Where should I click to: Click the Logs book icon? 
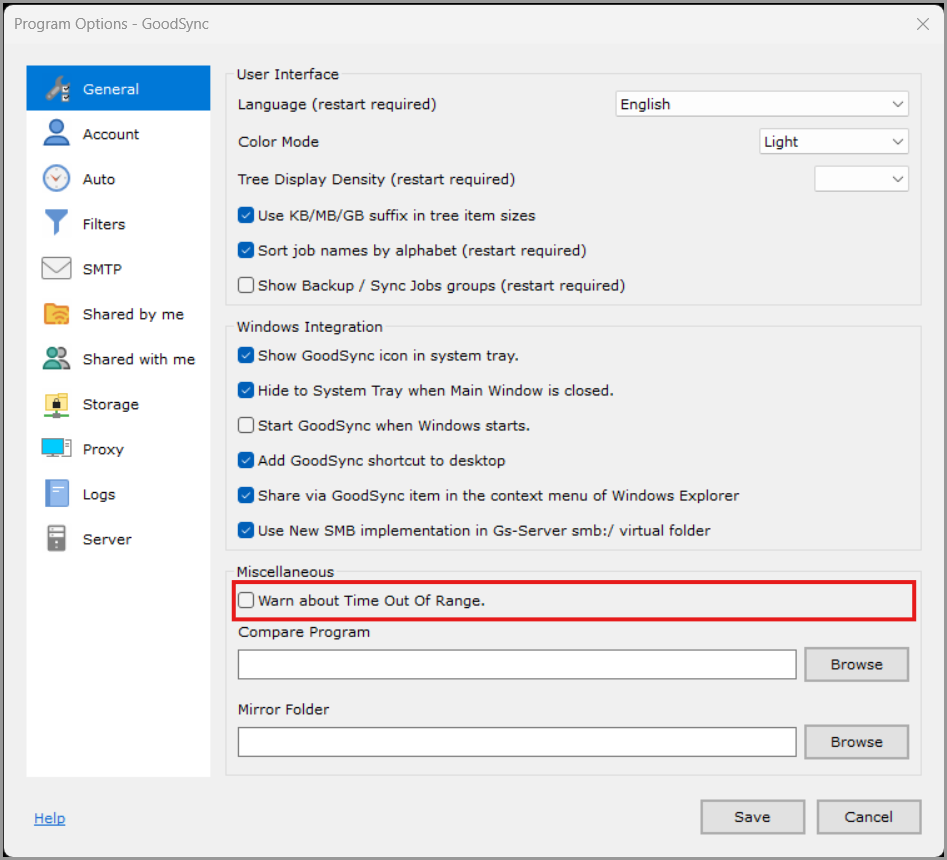click(57, 494)
